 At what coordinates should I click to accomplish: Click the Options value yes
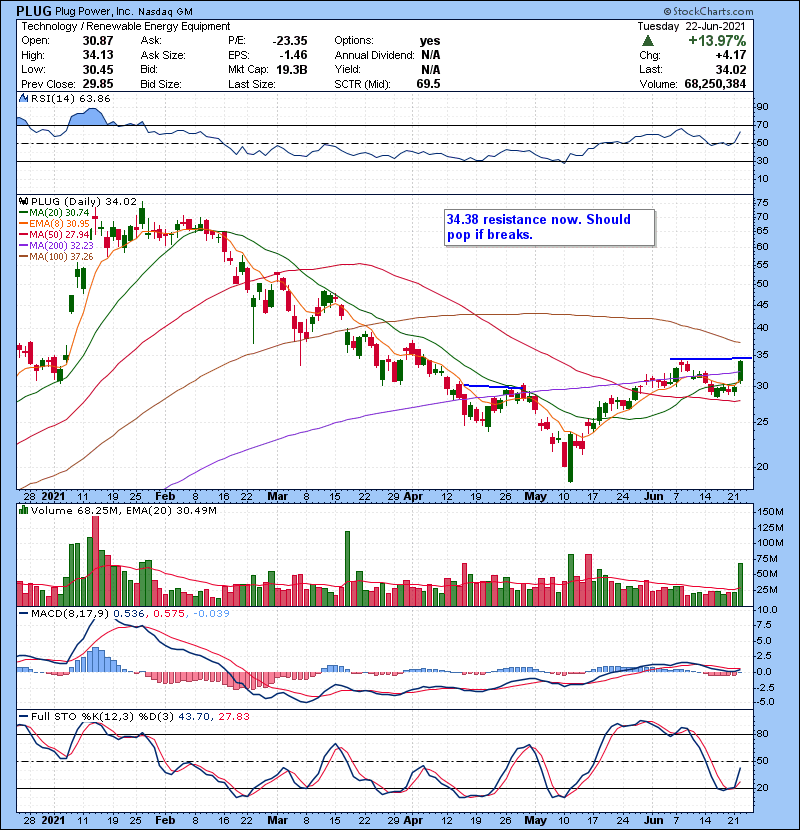click(430, 41)
